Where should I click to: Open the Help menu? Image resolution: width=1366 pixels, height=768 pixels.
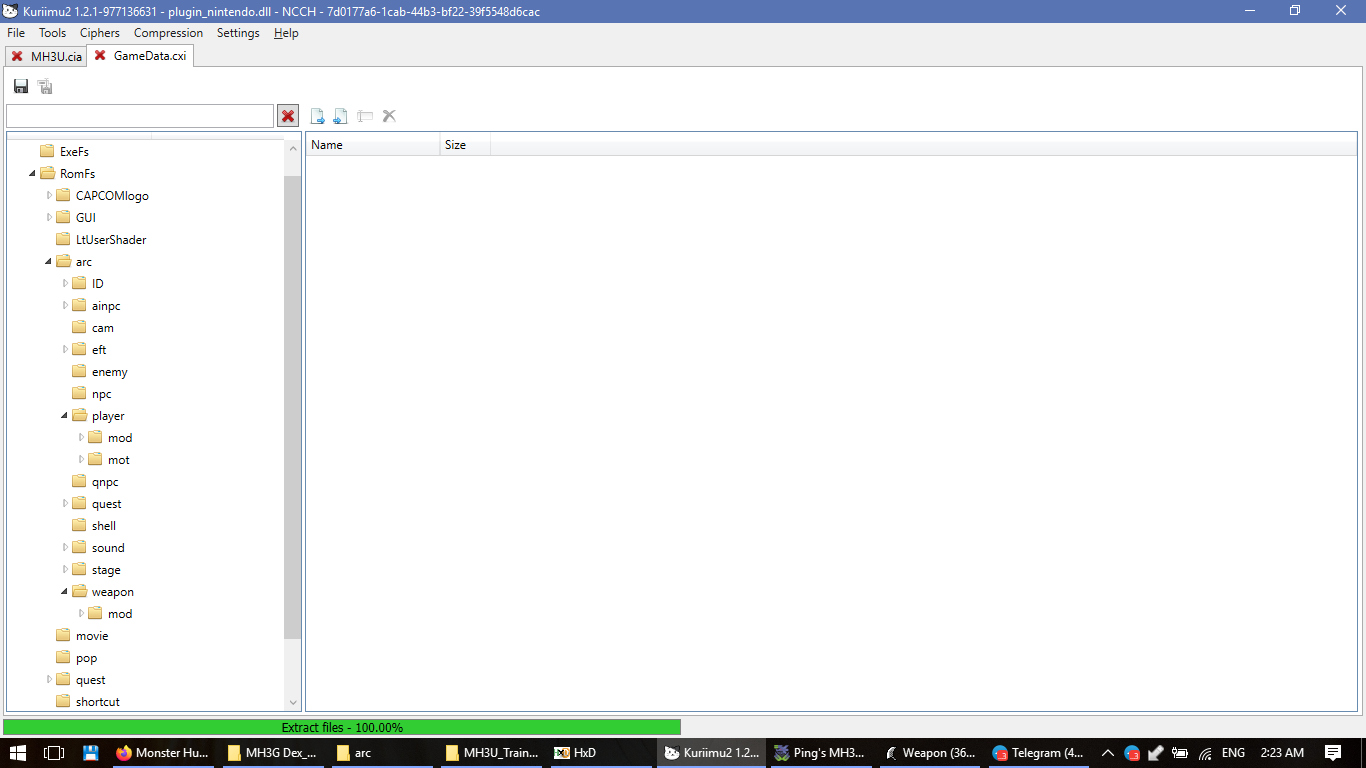(286, 33)
